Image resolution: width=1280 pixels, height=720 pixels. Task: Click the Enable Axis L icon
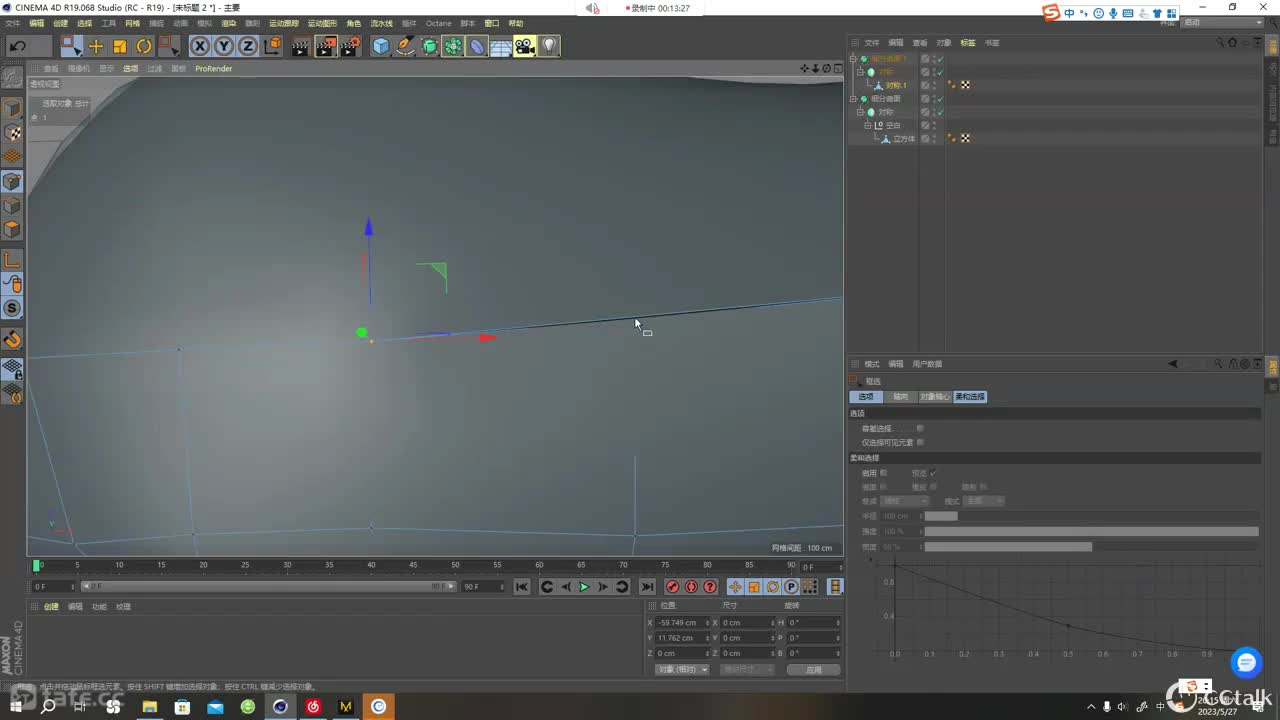[12, 260]
